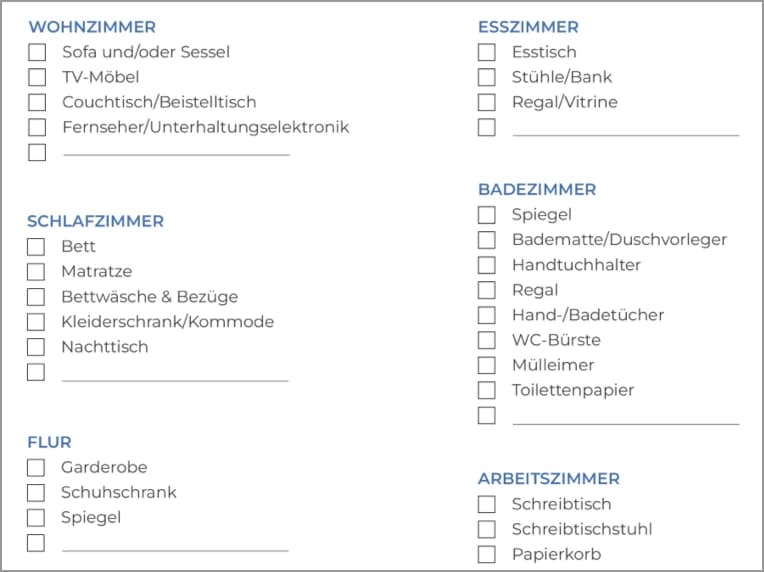Image resolution: width=764 pixels, height=572 pixels.
Task: Tick the Handtuchhalter checkbox
Action: pyautogui.click(x=487, y=265)
